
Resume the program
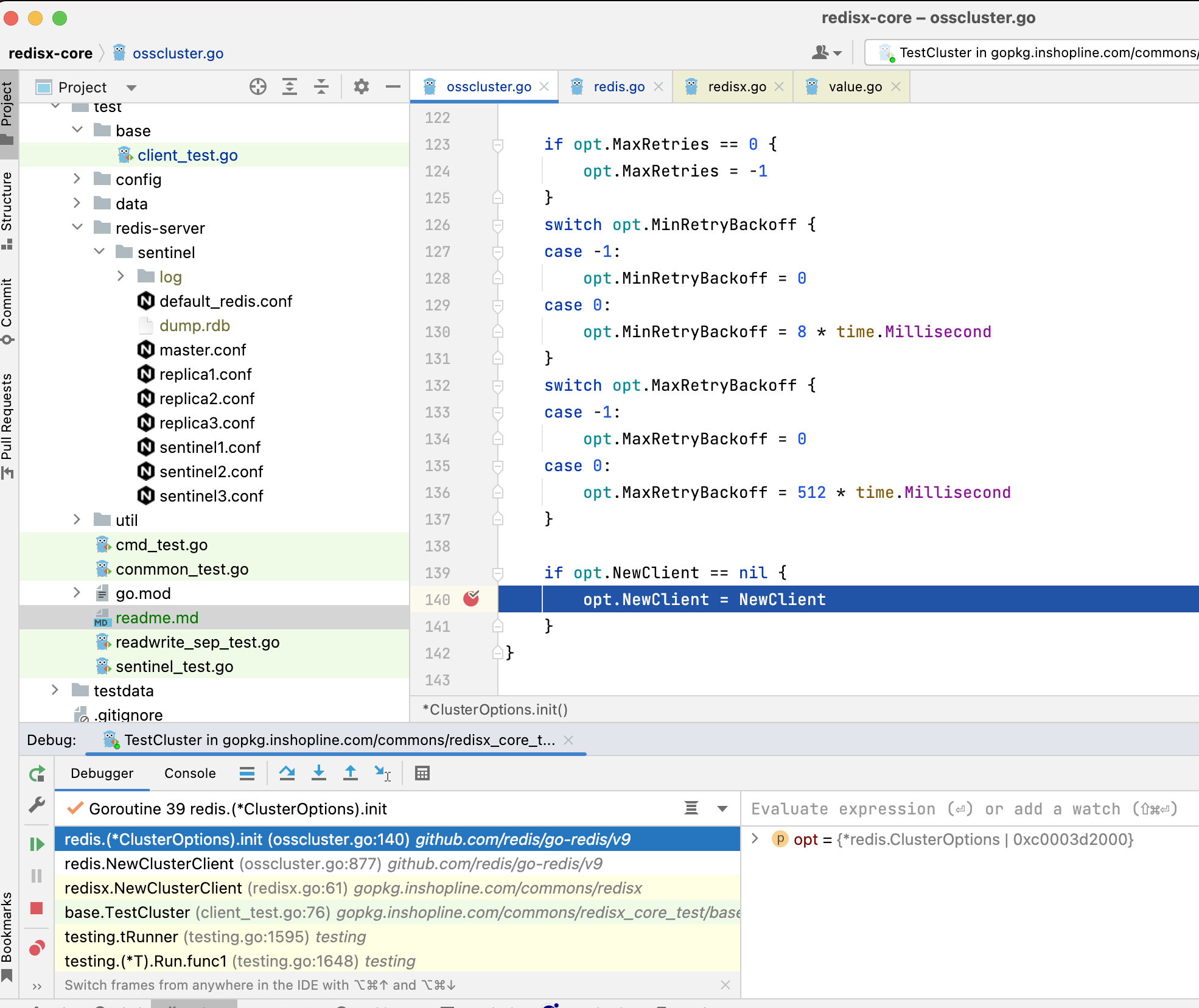pyautogui.click(x=37, y=844)
